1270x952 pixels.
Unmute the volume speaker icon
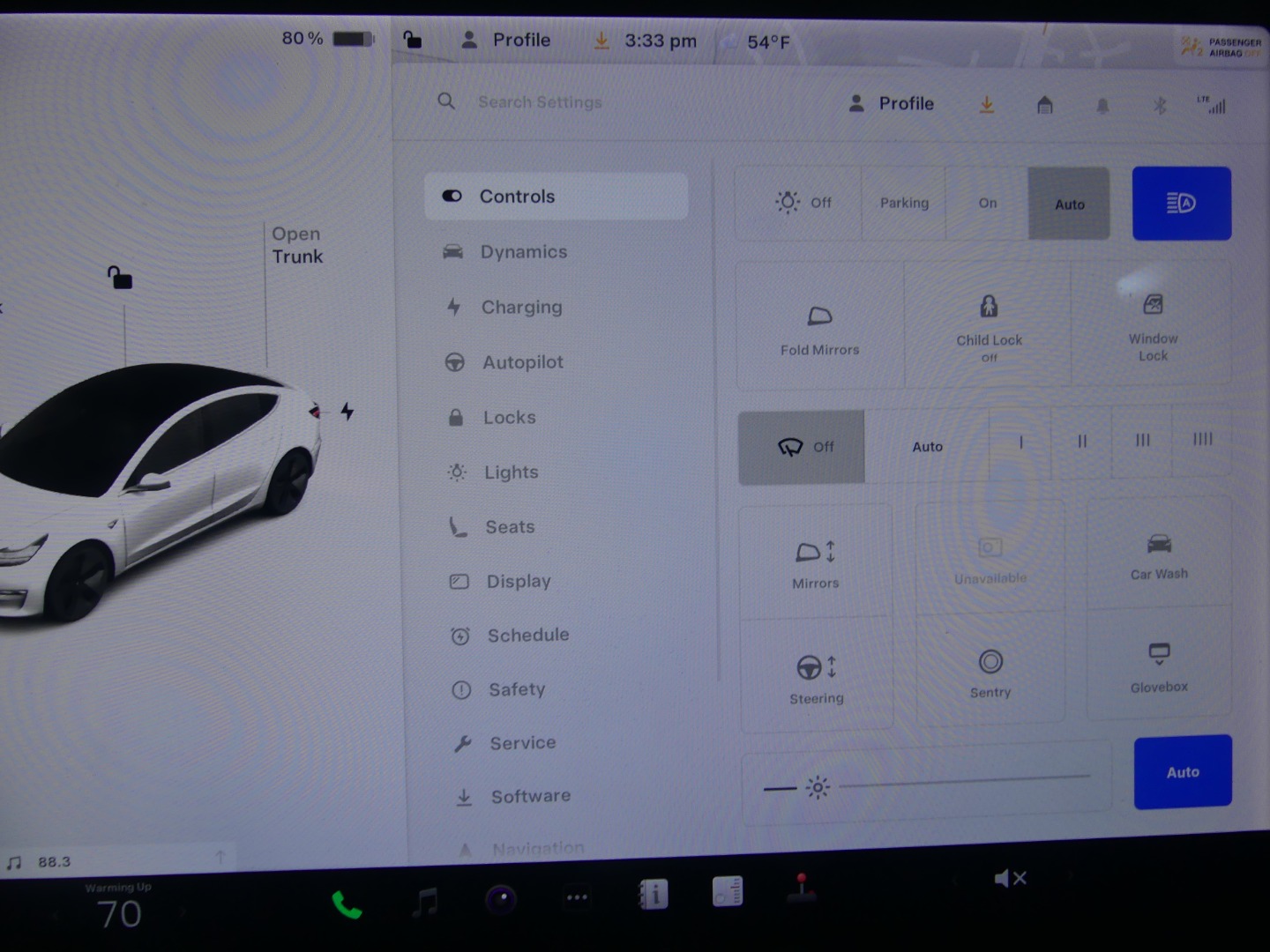point(1009,878)
